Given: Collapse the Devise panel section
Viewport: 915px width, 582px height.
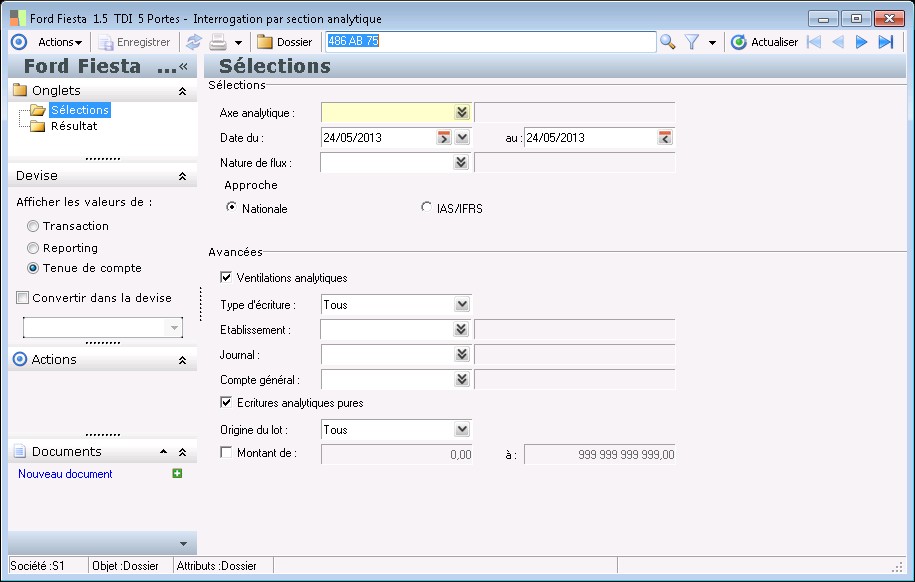Looking at the screenshot, I should [x=182, y=176].
